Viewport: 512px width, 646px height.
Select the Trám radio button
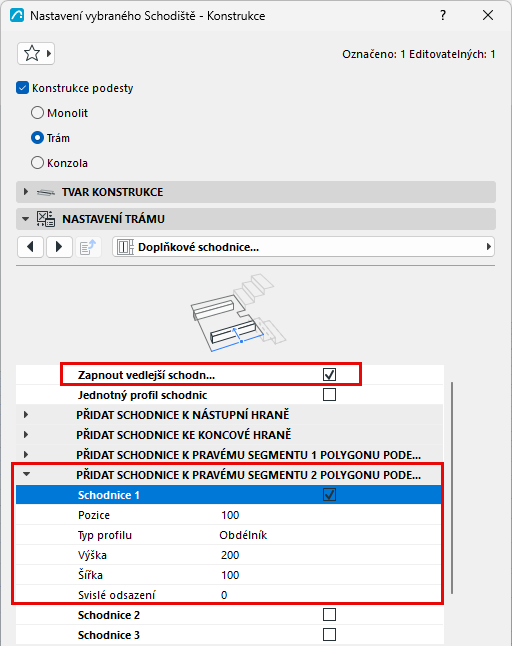pyautogui.click(x=37, y=138)
